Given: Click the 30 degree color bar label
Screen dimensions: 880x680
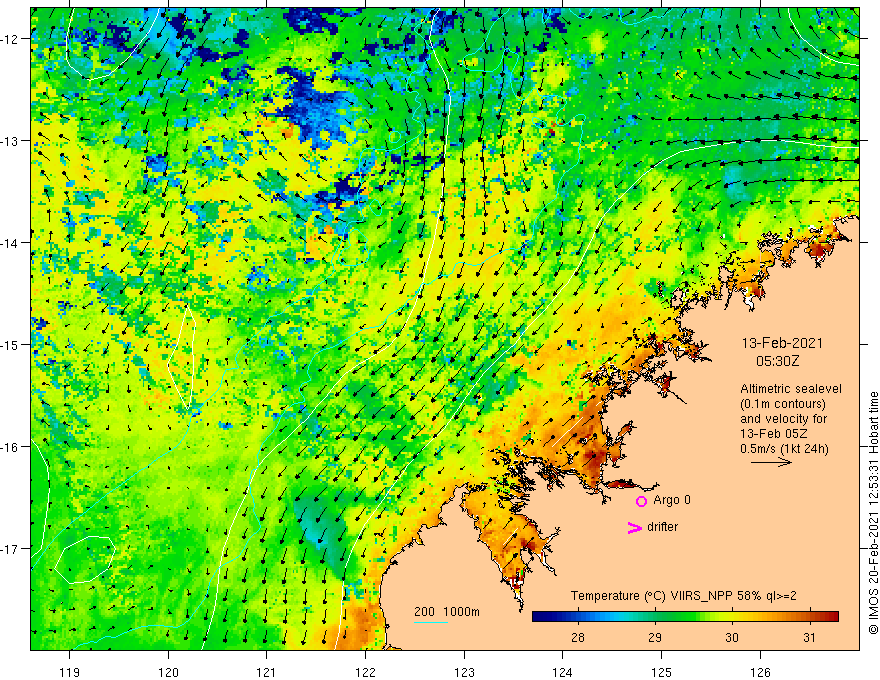Looking at the screenshot, I should tap(731, 637).
